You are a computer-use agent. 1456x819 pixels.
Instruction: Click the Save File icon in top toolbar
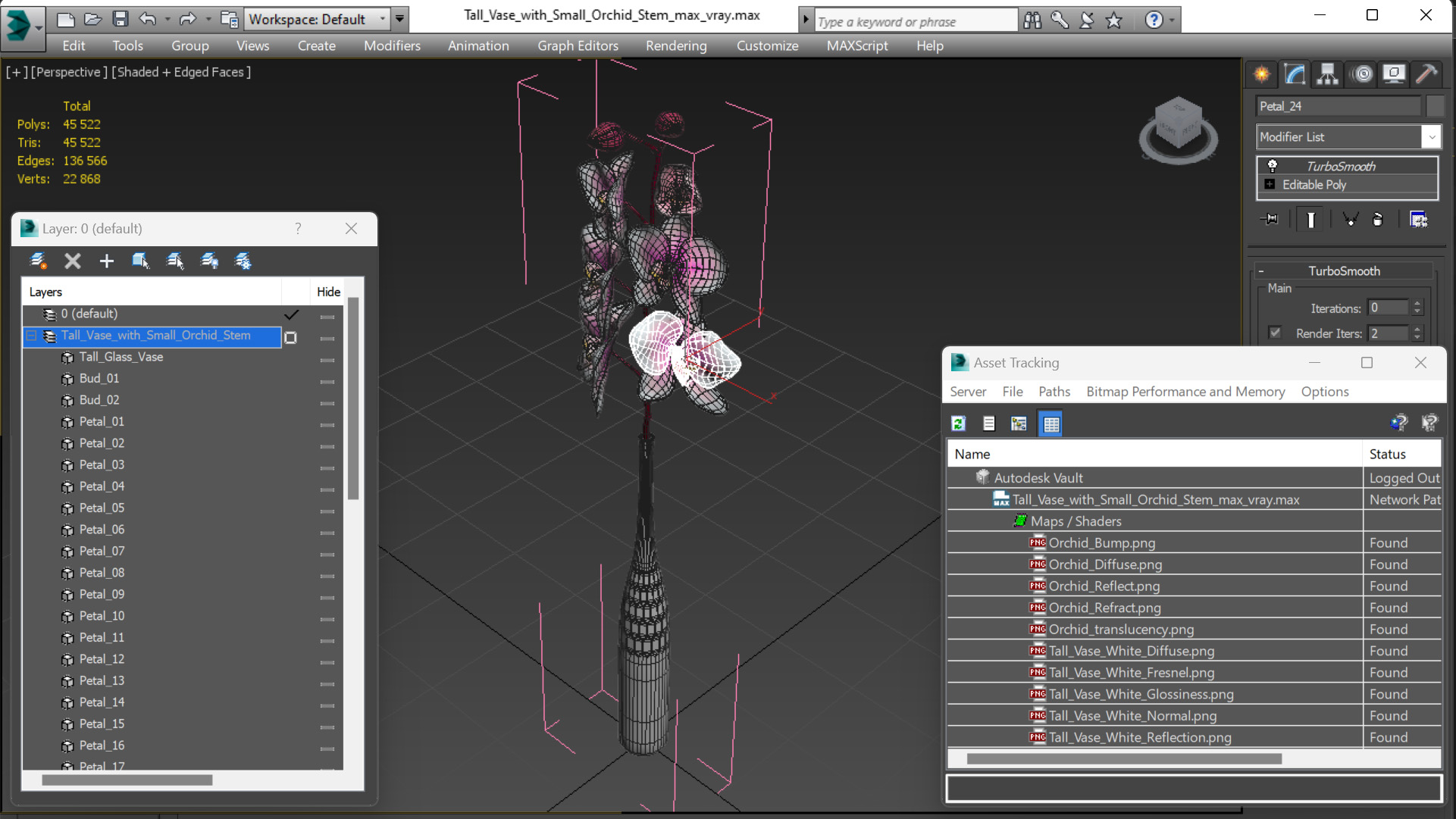[120, 19]
